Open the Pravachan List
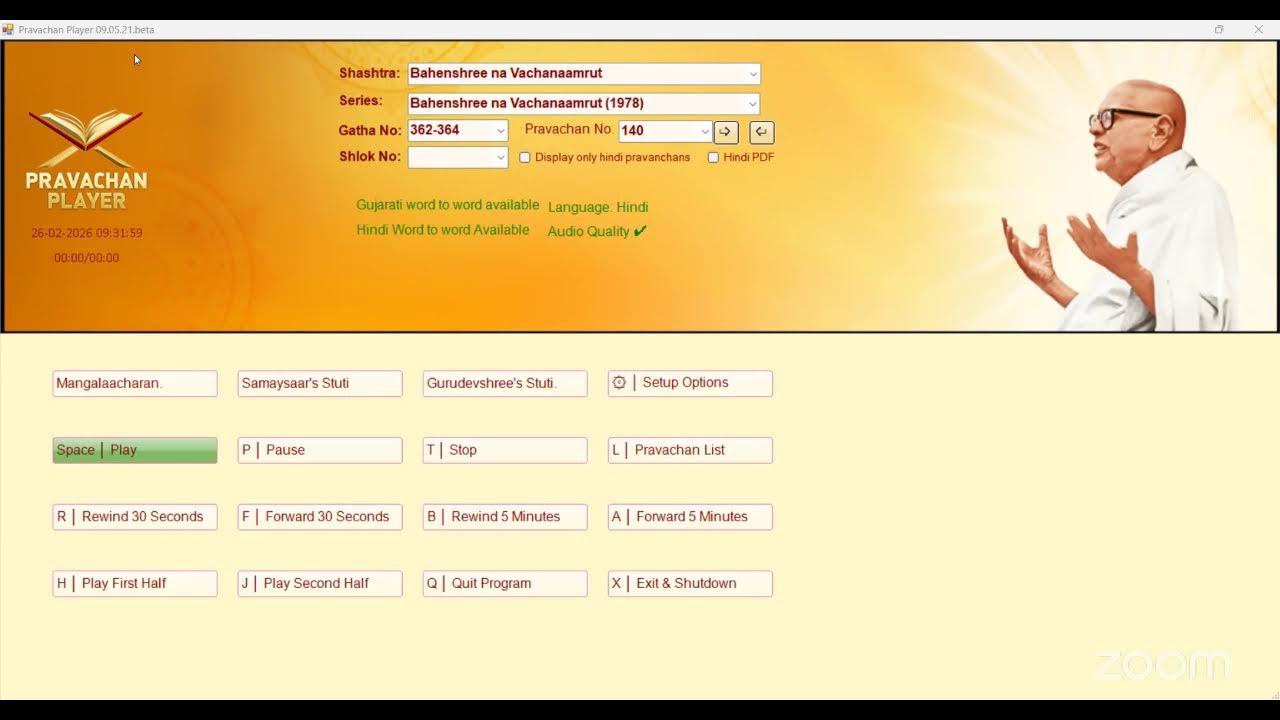This screenshot has height=720, width=1280. 690,450
